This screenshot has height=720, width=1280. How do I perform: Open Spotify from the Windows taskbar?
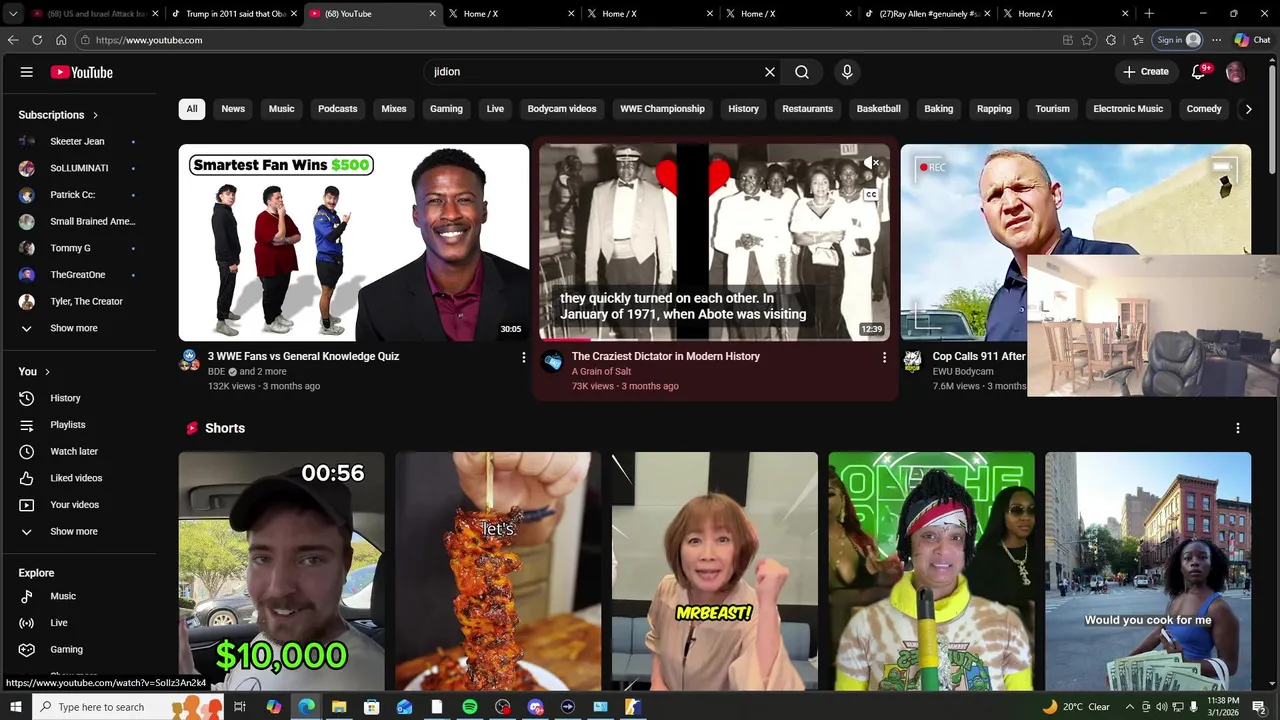point(470,707)
